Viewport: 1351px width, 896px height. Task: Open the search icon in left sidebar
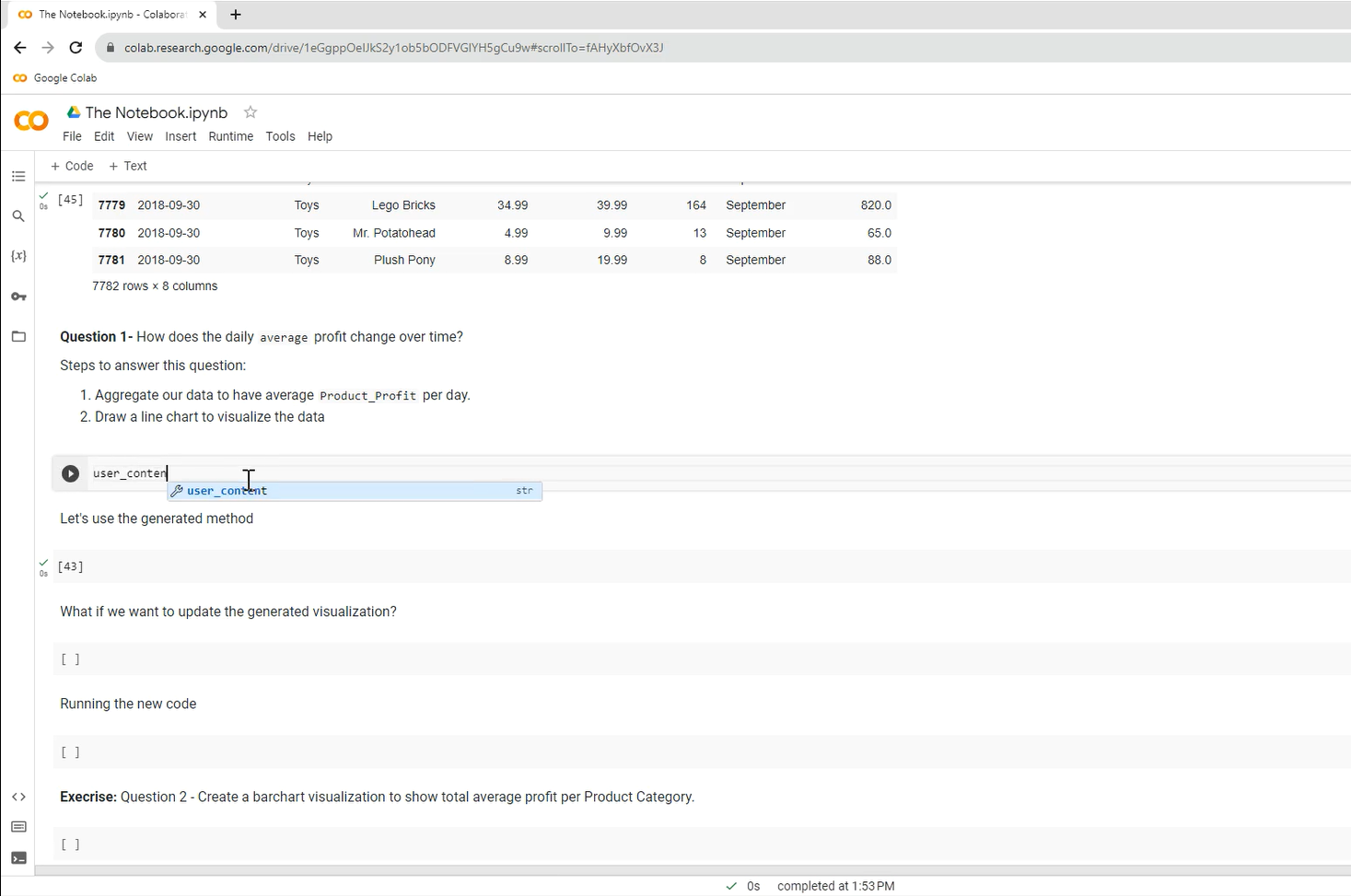18,216
